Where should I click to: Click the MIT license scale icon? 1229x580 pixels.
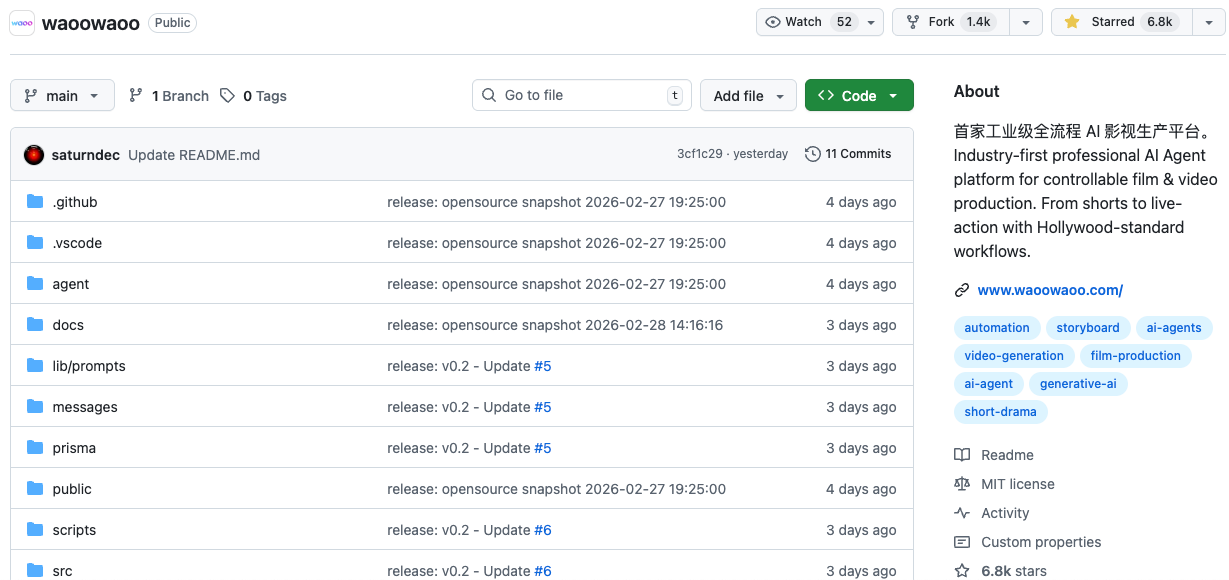click(x=962, y=484)
